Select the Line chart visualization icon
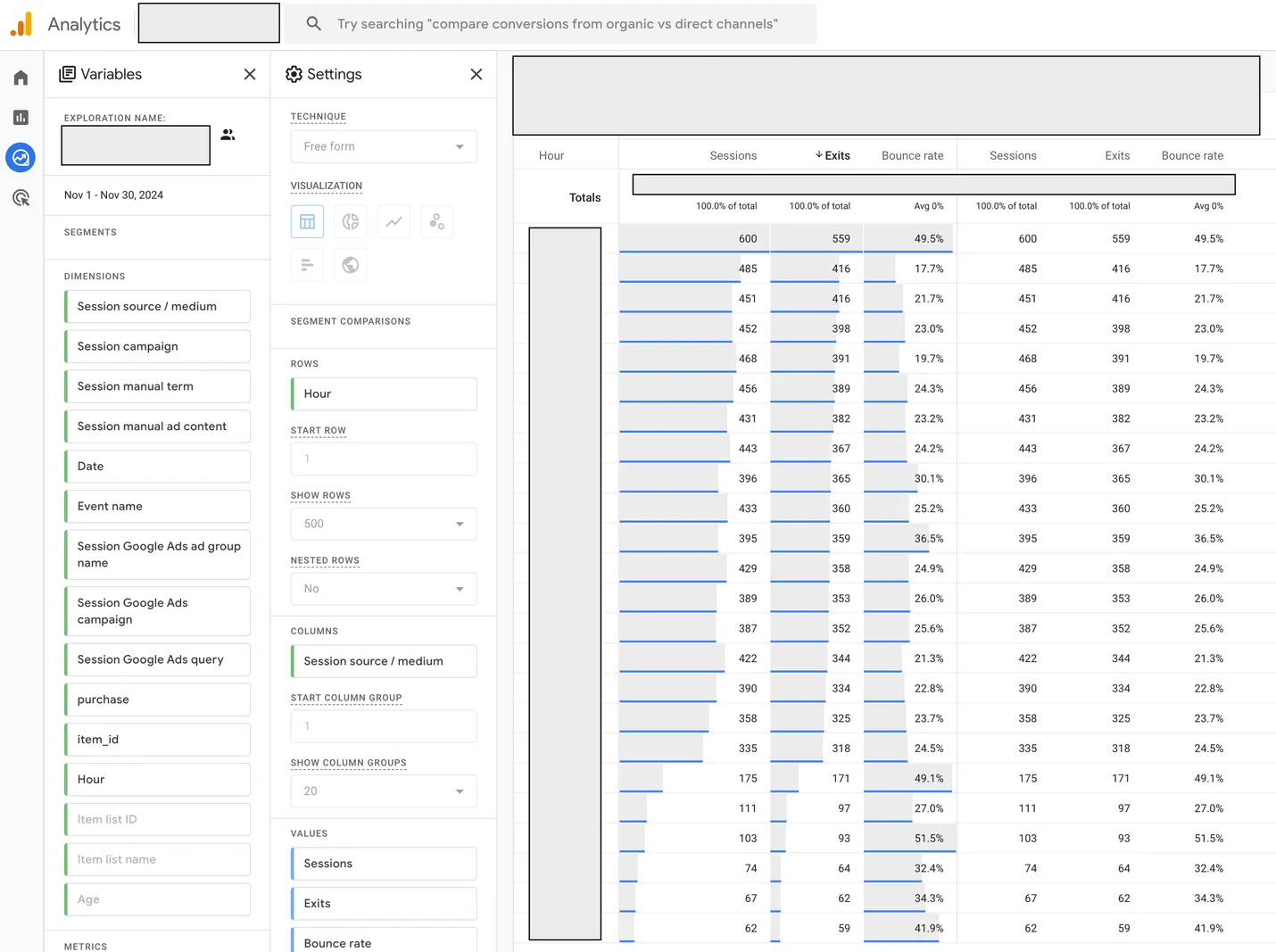Image resolution: width=1276 pixels, height=952 pixels. coord(394,222)
